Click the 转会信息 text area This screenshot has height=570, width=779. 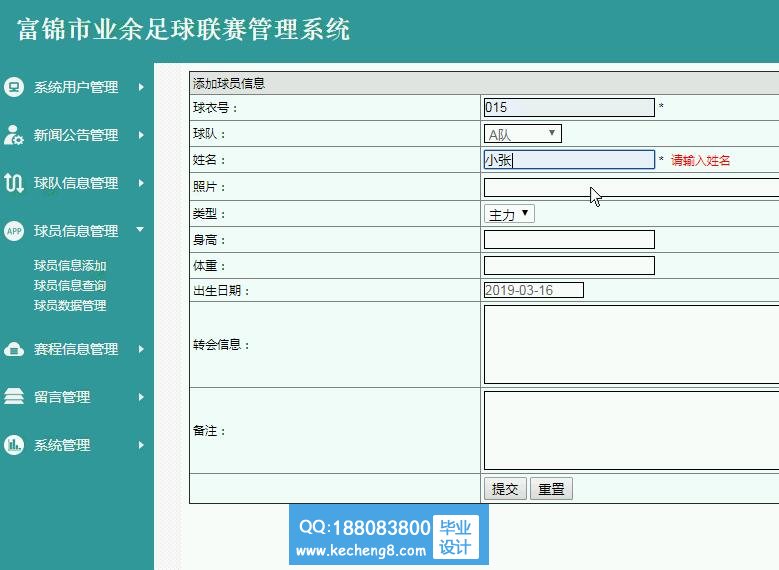point(631,344)
